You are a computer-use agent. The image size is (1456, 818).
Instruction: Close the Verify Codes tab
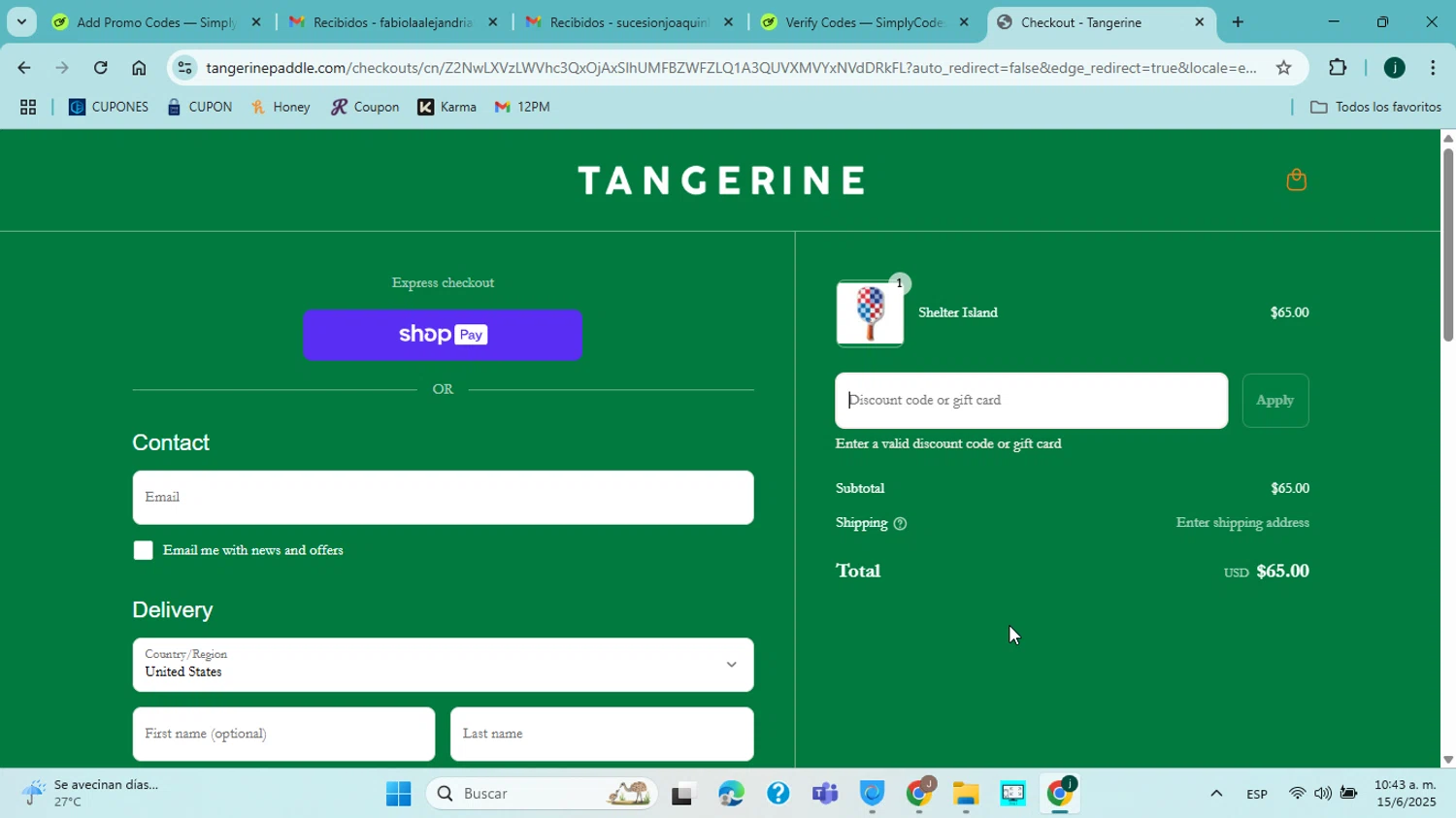(964, 22)
